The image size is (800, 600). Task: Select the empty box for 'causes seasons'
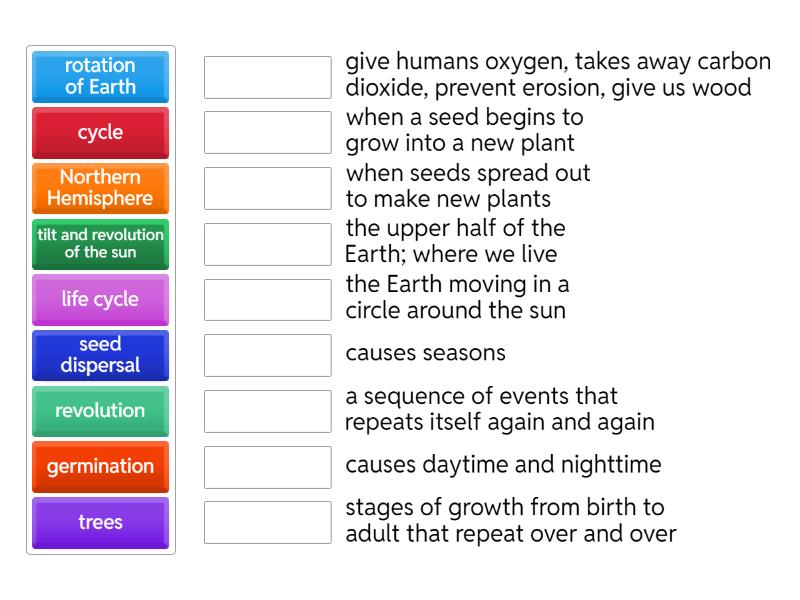[x=267, y=355]
